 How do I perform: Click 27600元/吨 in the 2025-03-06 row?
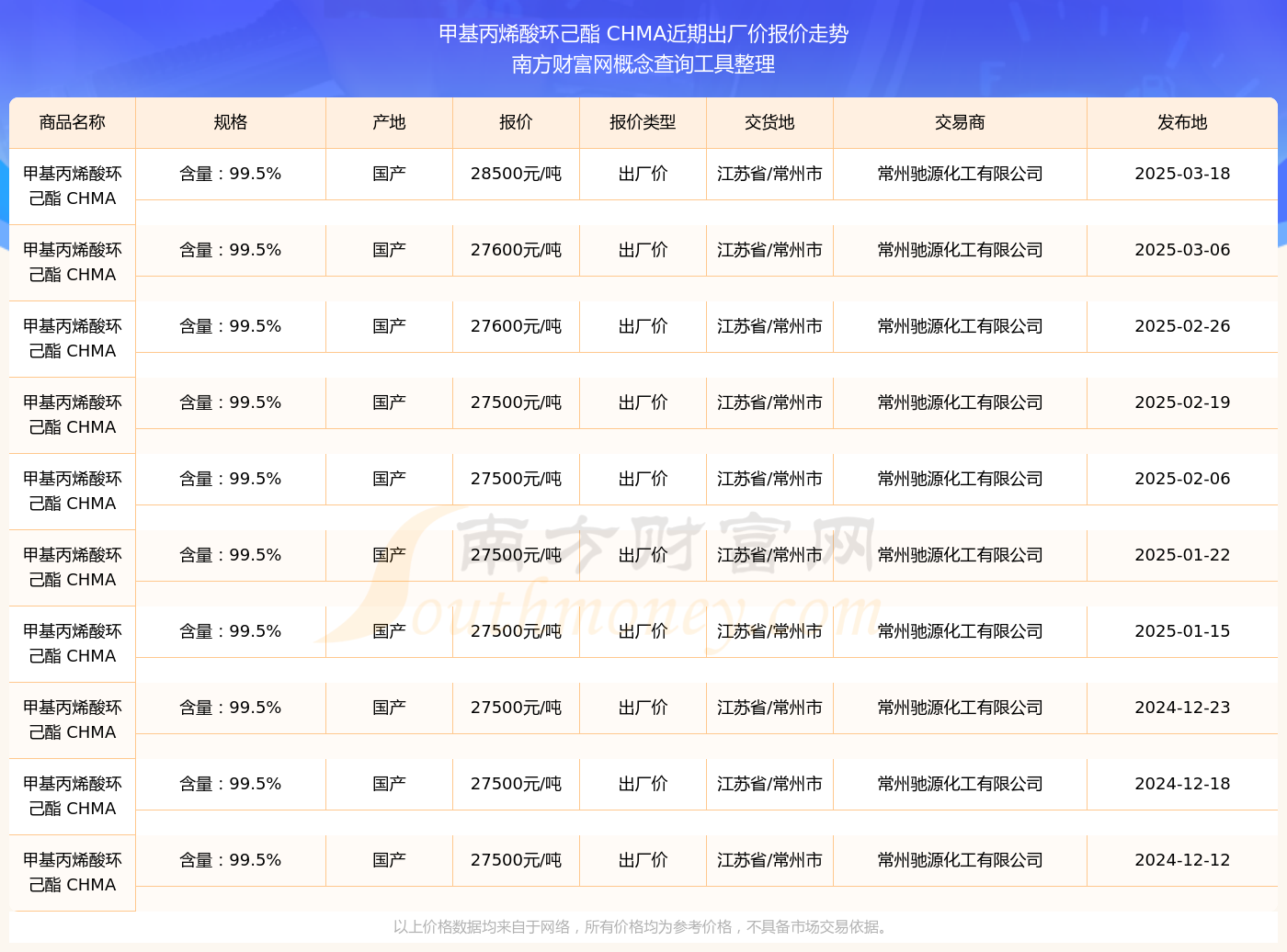[516, 250]
